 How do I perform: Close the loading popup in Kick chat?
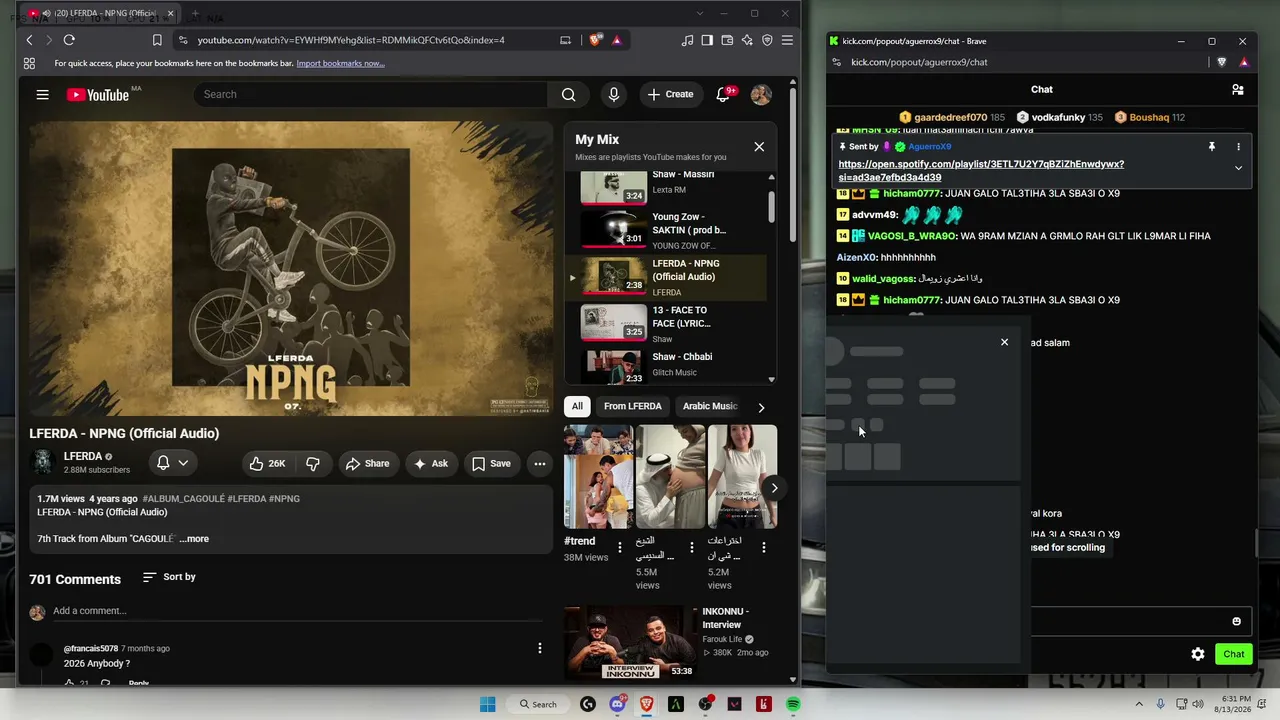tap(1005, 342)
